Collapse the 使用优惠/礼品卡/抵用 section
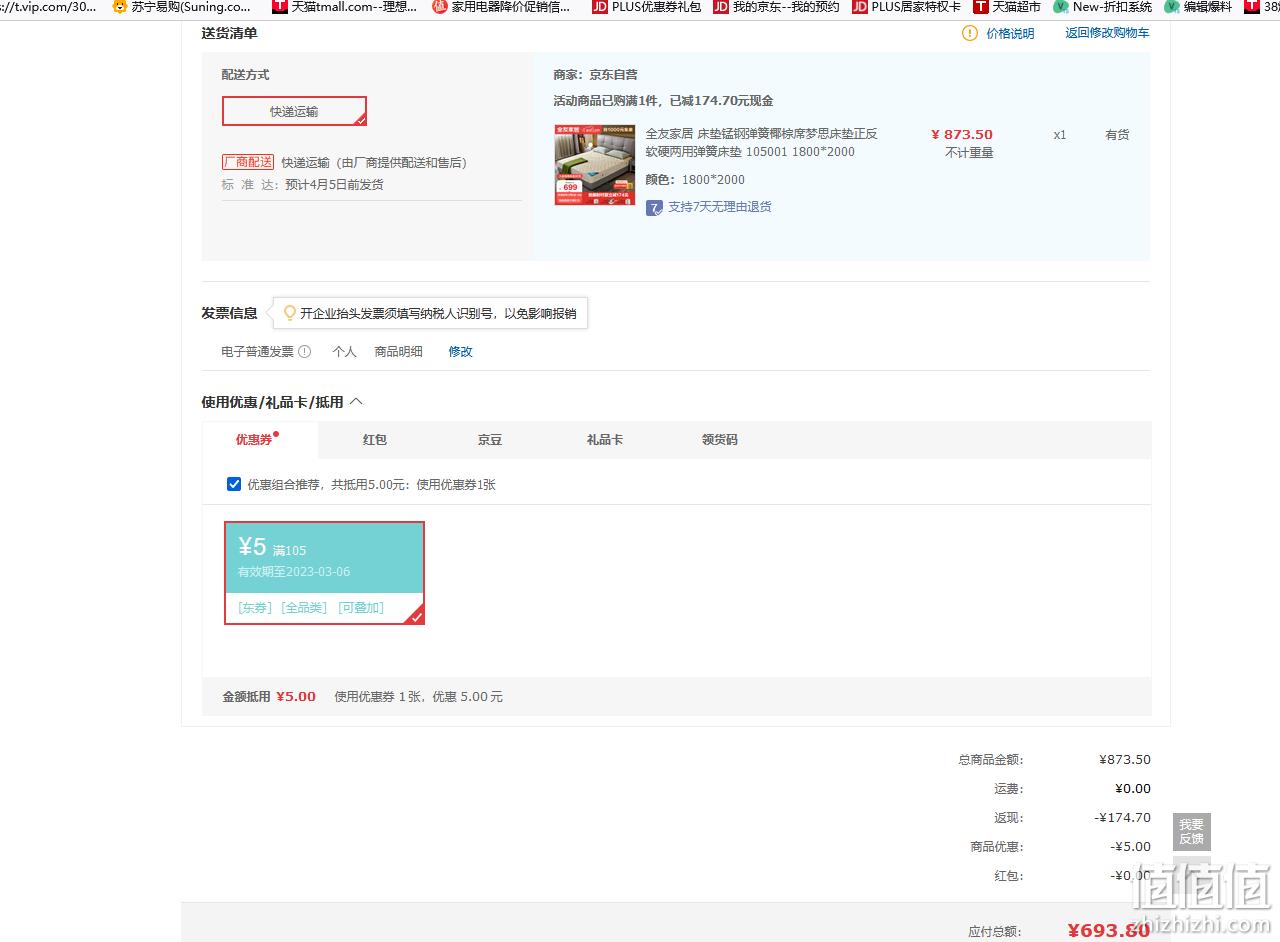Screen dimensions: 1280x942 (357, 402)
